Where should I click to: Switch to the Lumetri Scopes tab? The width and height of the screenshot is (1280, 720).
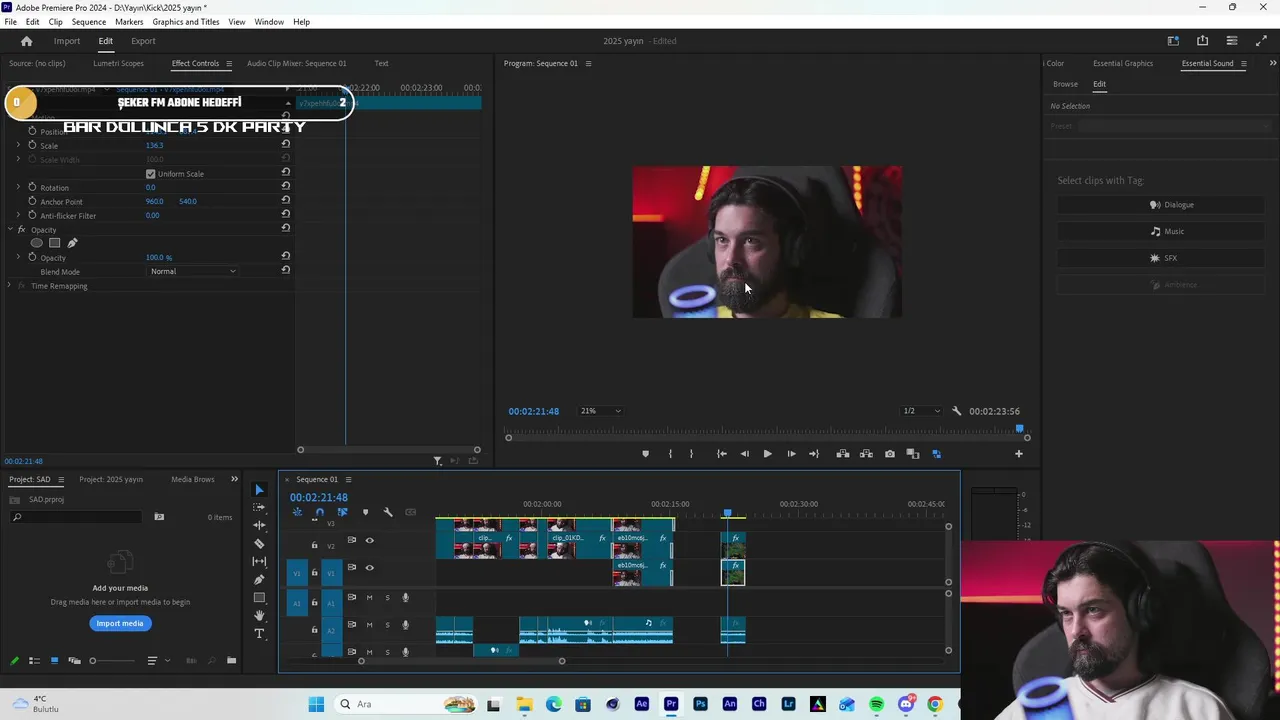point(118,63)
